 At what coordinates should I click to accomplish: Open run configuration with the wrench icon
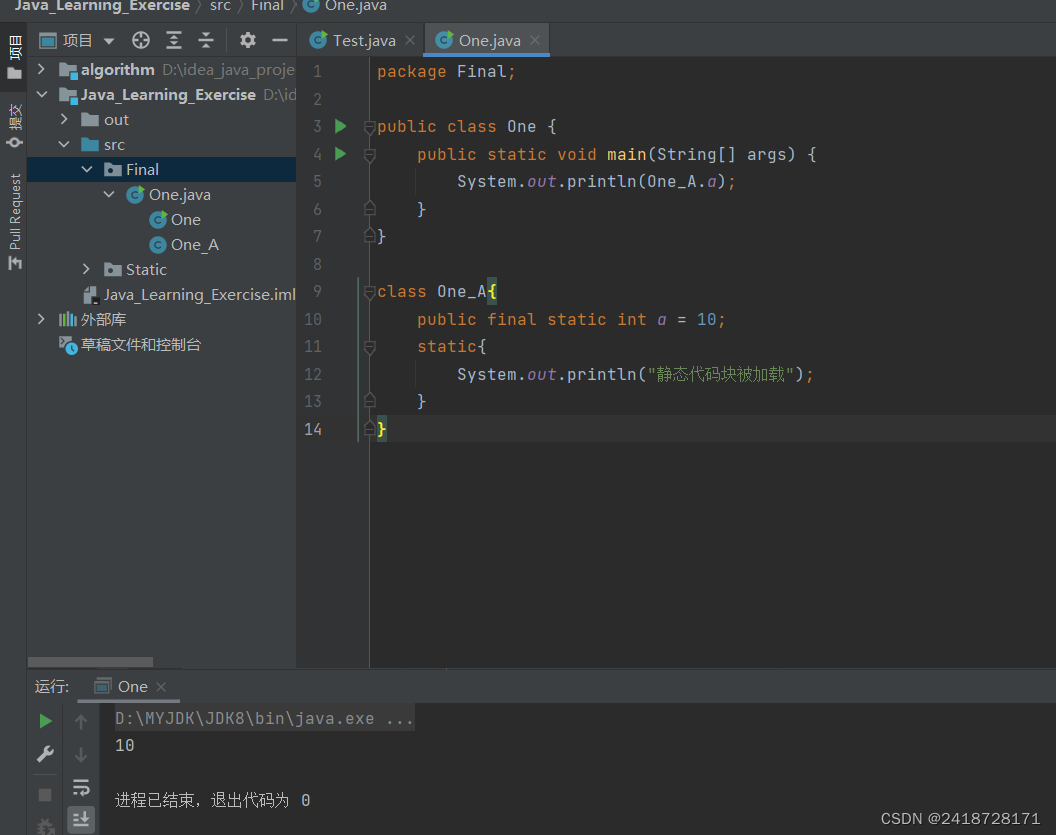pos(44,753)
